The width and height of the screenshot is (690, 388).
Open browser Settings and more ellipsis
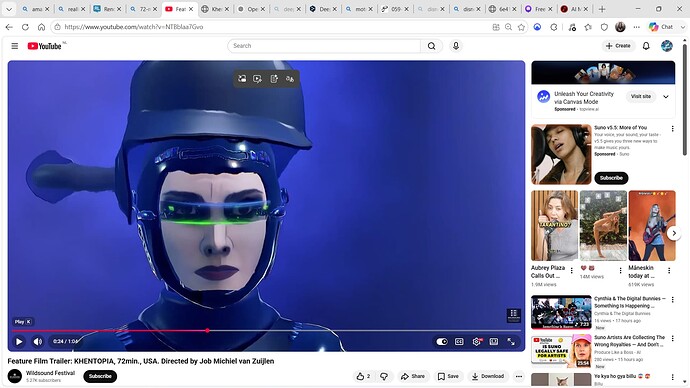(x=636, y=27)
